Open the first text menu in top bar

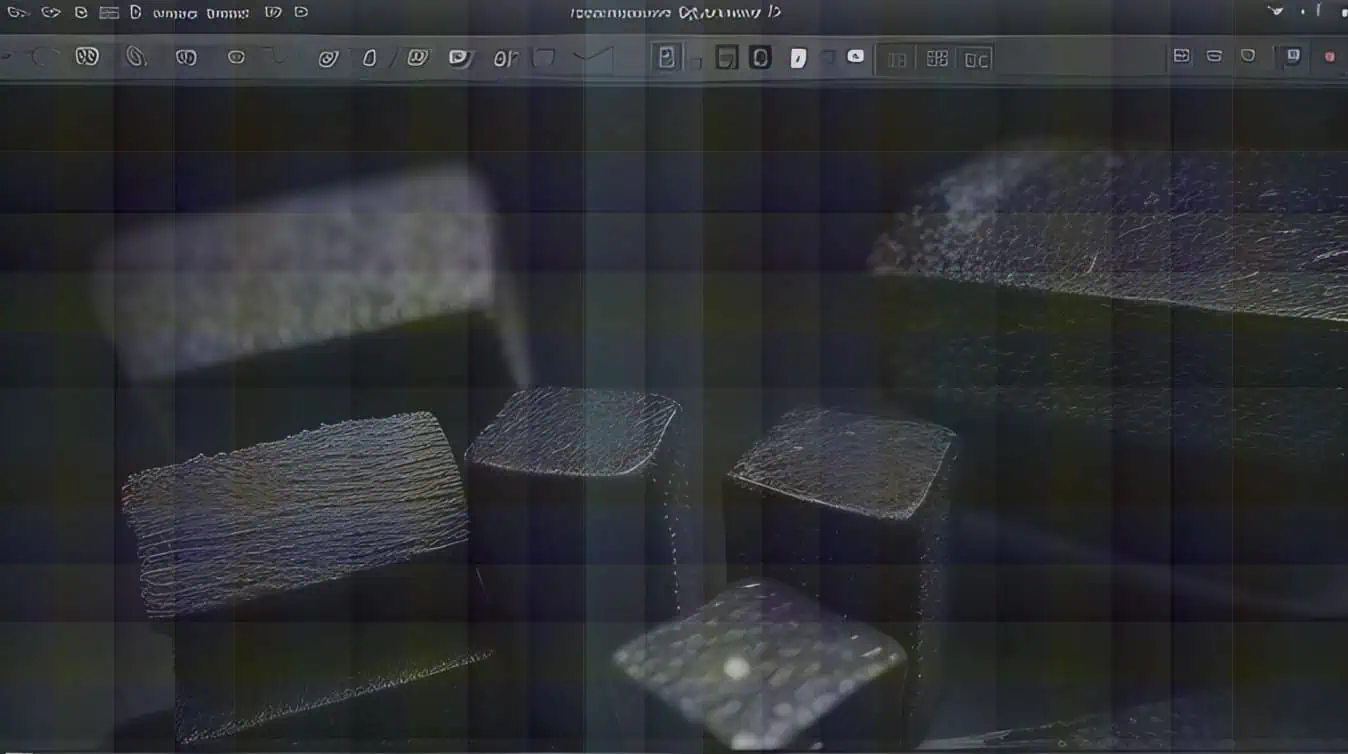[174, 13]
